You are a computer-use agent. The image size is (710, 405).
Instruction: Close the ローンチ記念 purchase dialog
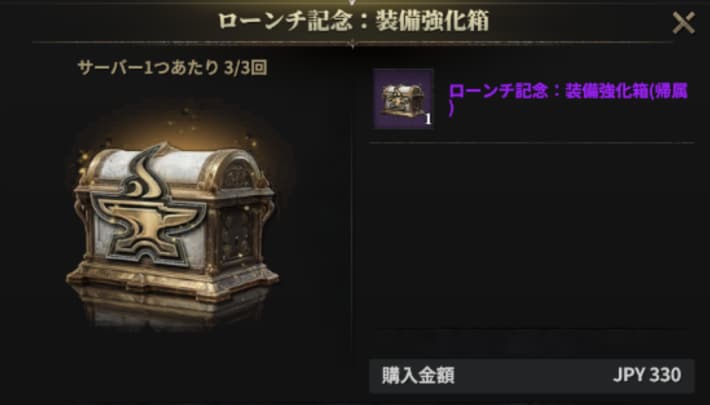[x=683, y=23]
